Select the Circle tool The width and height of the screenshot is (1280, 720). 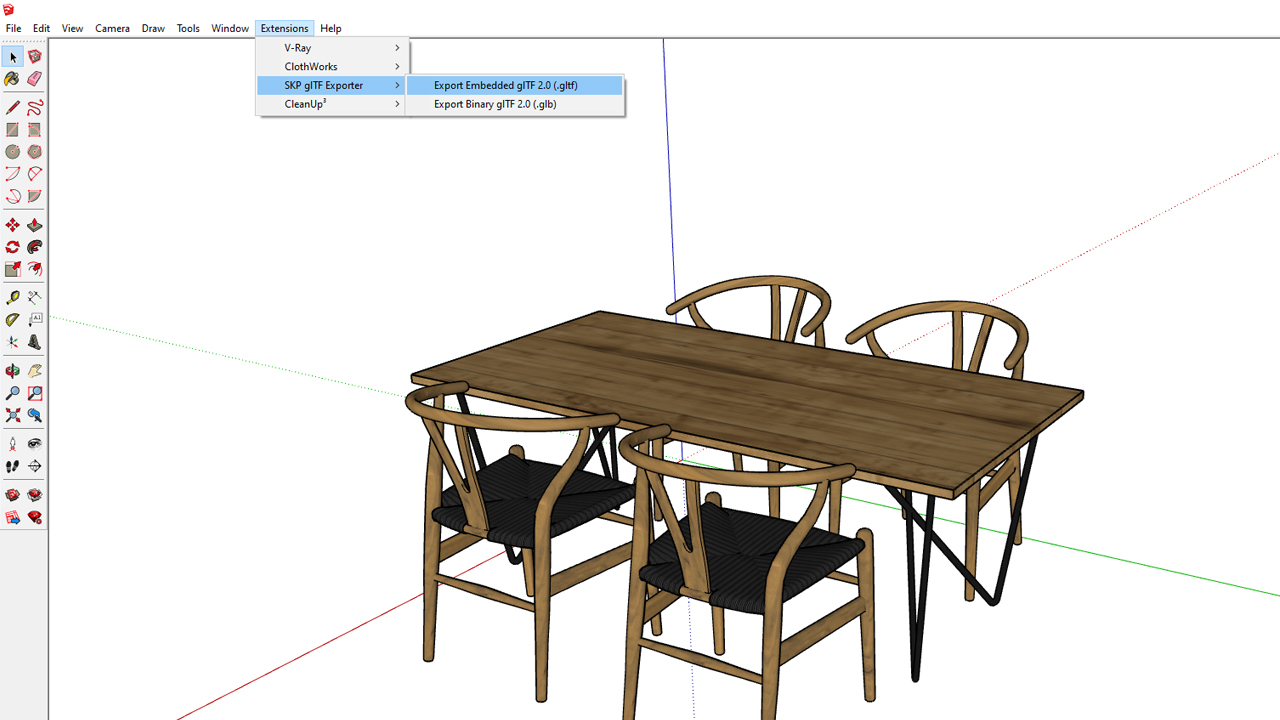[13, 152]
